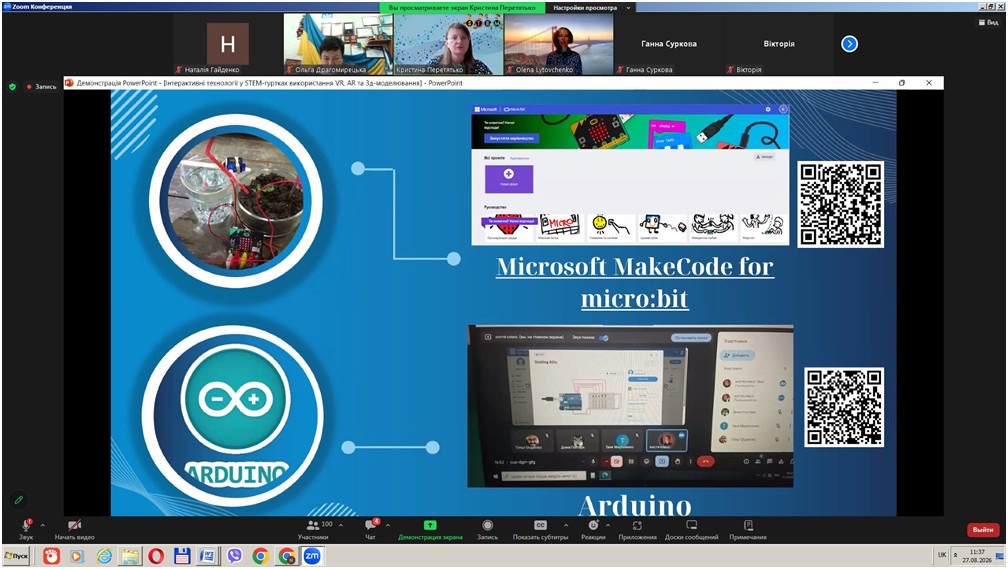The image size is (1008, 569).
Task: Open the red screen recorder taskbar icon
Action: (x=51, y=555)
